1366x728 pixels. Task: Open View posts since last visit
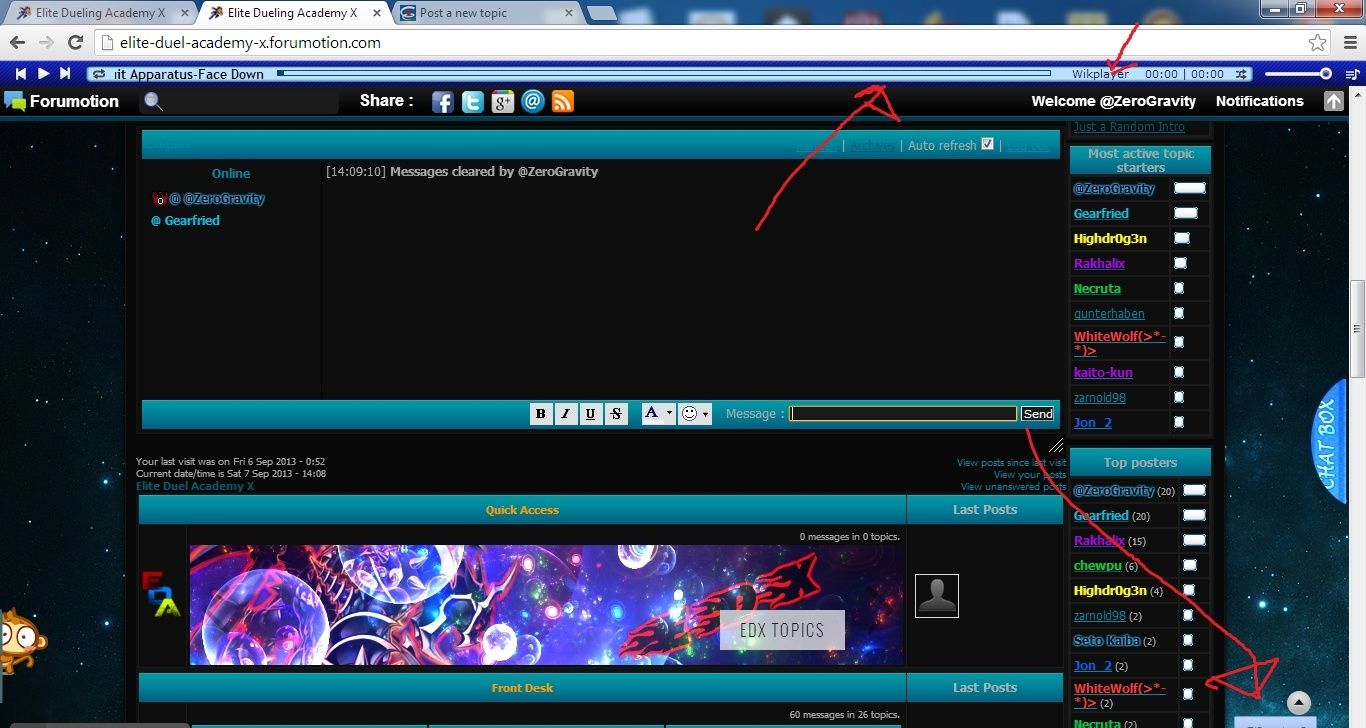tap(1011, 463)
